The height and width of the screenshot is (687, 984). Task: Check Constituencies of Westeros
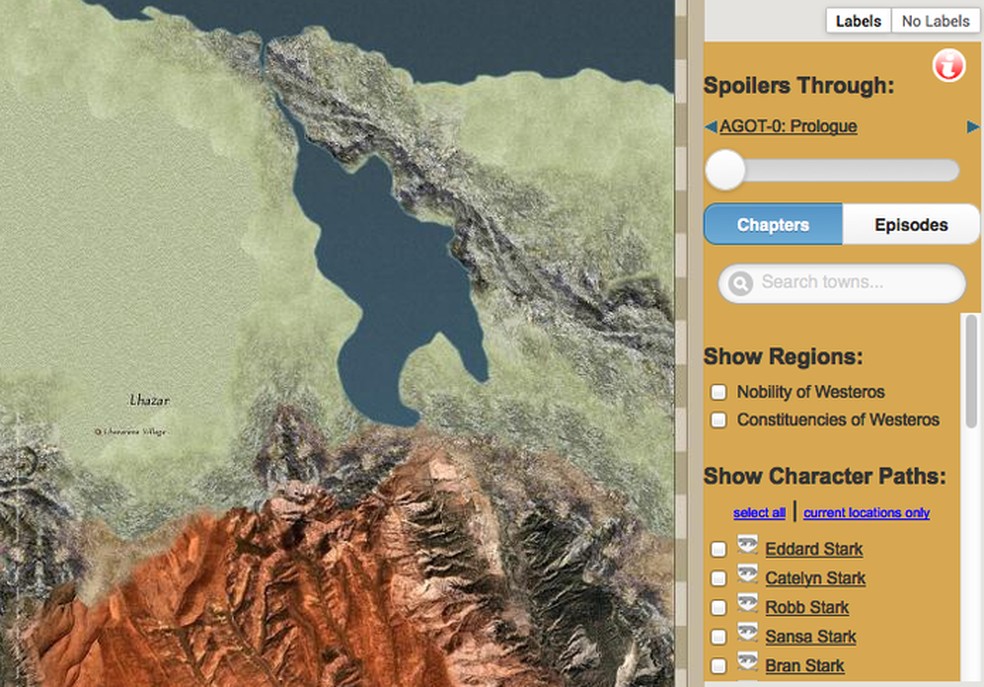click(x=718, y=420)
